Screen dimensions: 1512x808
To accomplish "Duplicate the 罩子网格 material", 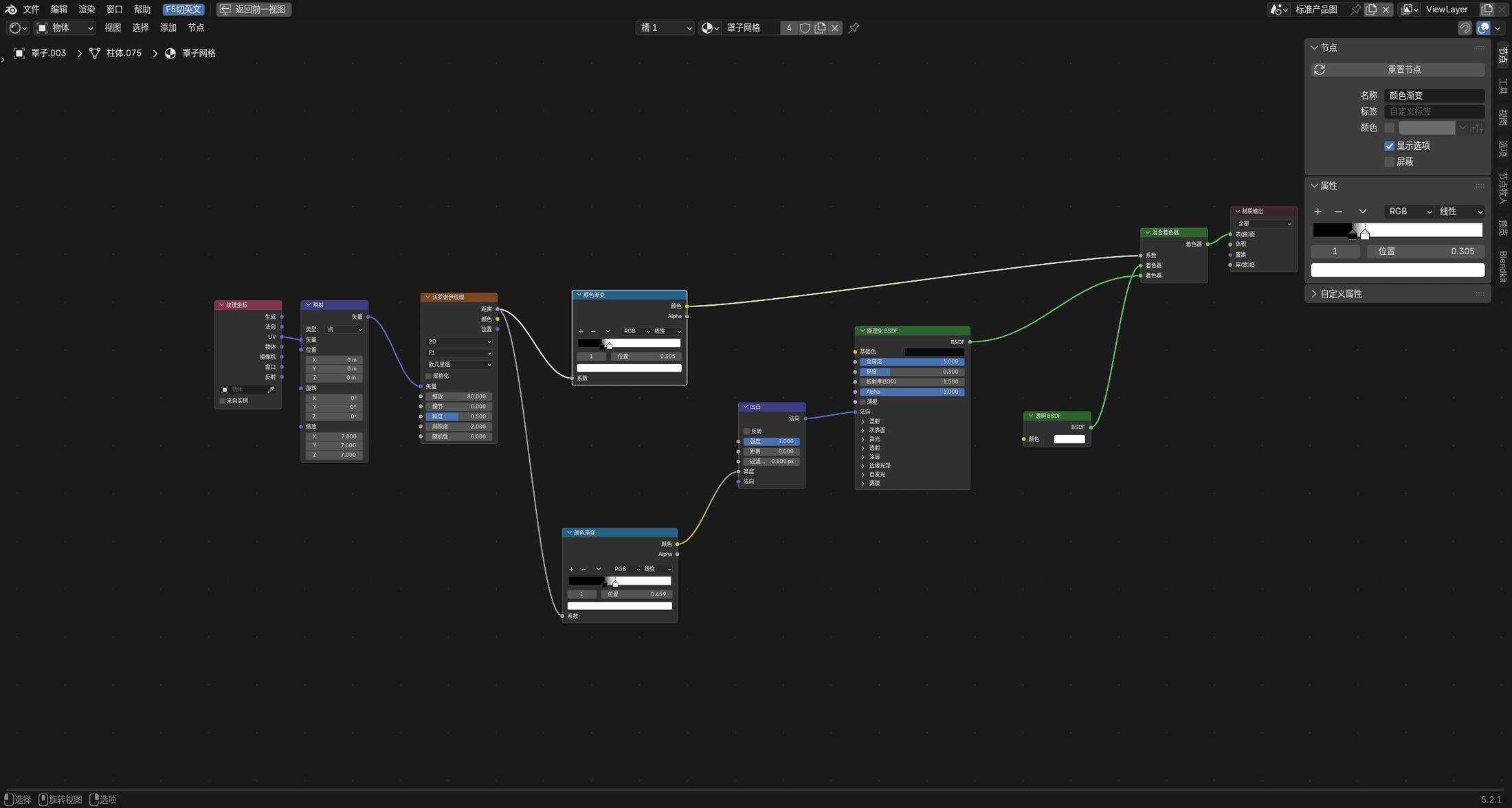I will [820, 28].
